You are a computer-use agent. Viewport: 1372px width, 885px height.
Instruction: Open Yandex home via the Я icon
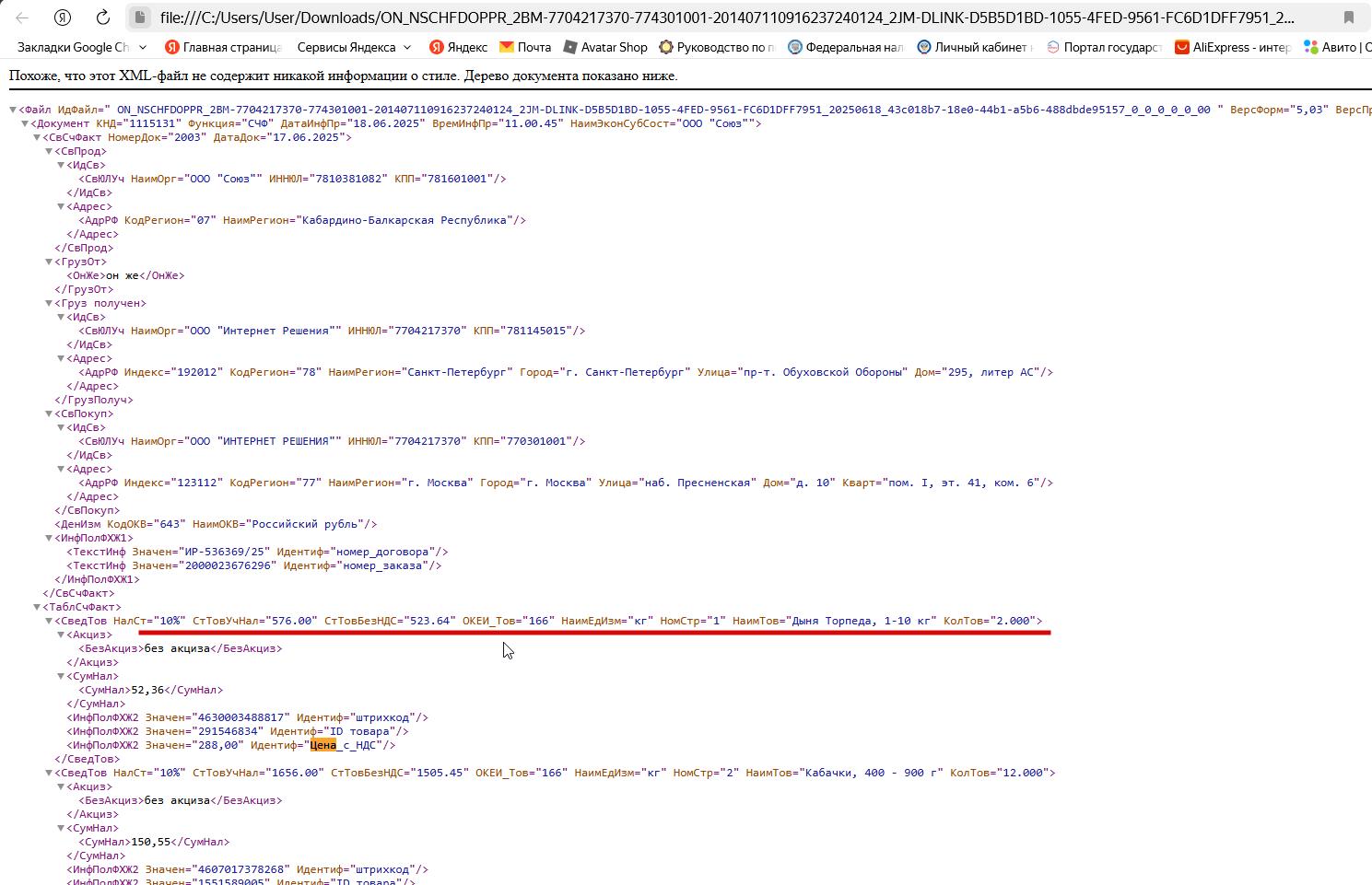tap(63, 17)
